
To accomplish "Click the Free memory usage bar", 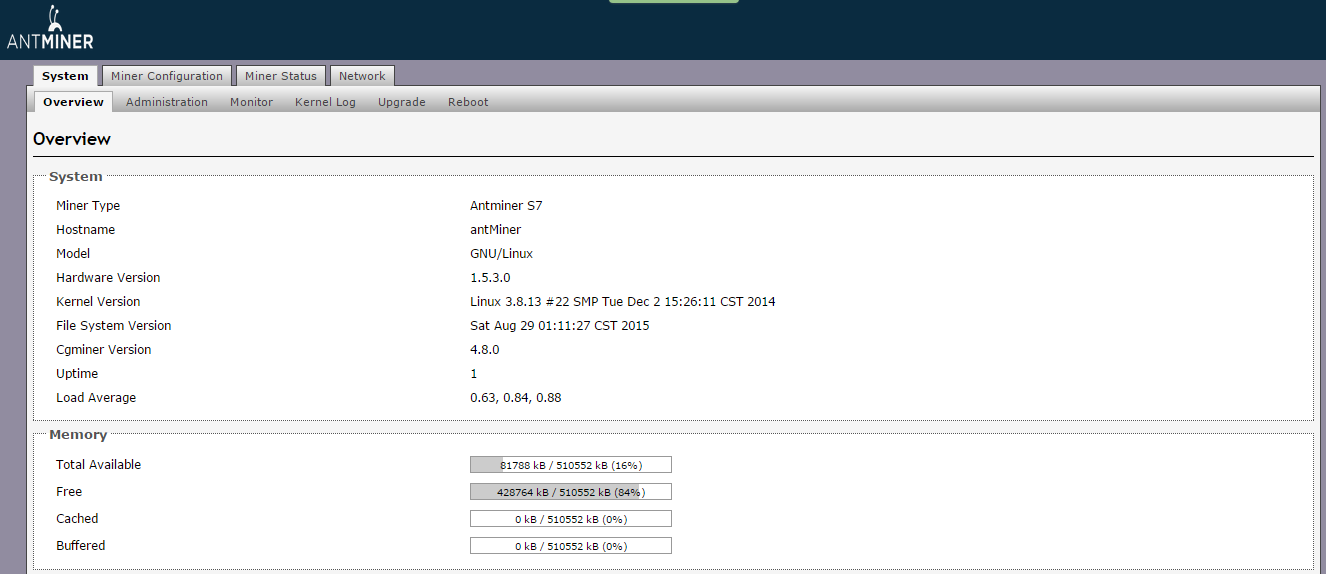I will (570, 492).
